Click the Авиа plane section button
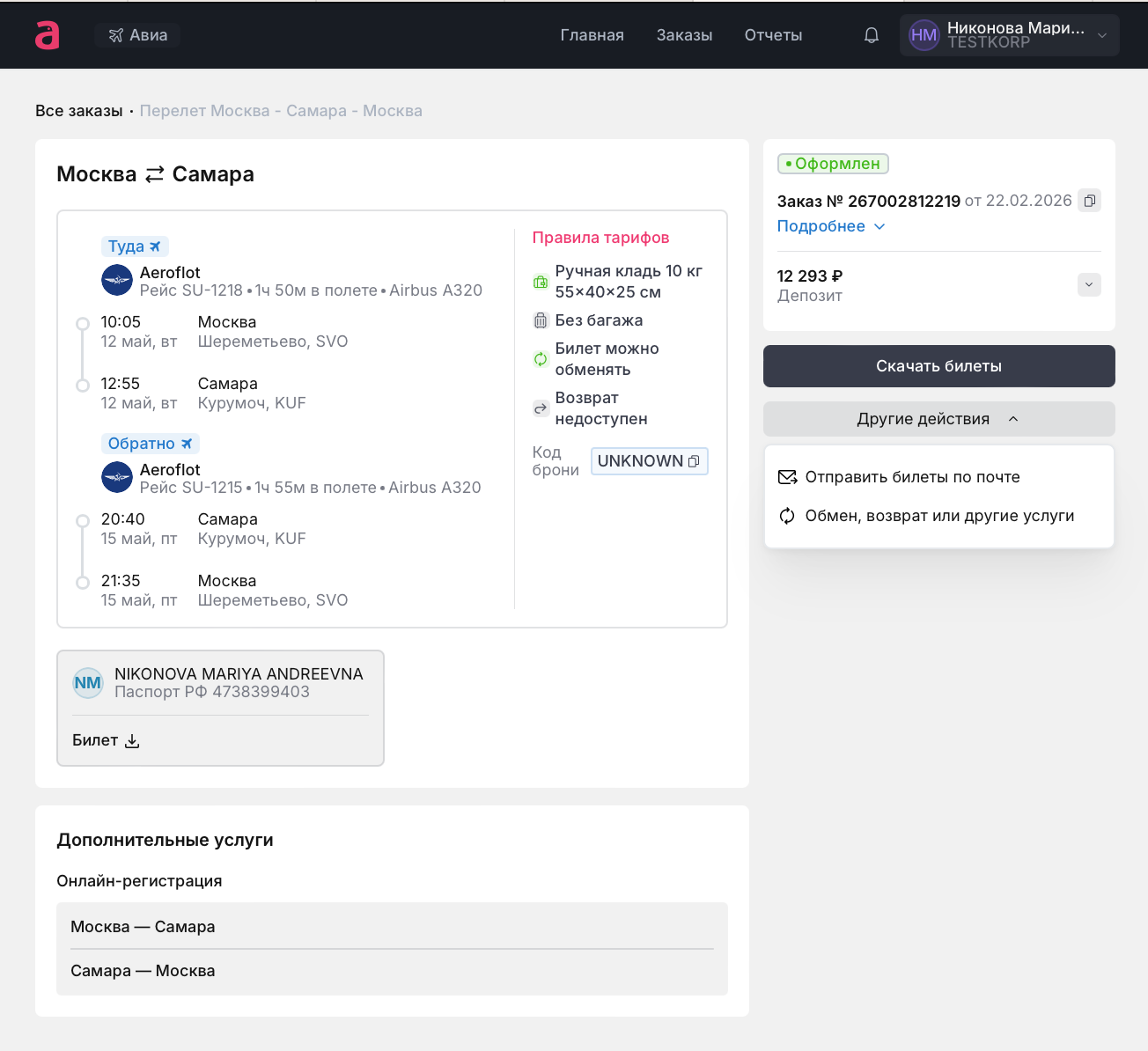Viewport: 1148px width, 1051px height. point(137,35)
